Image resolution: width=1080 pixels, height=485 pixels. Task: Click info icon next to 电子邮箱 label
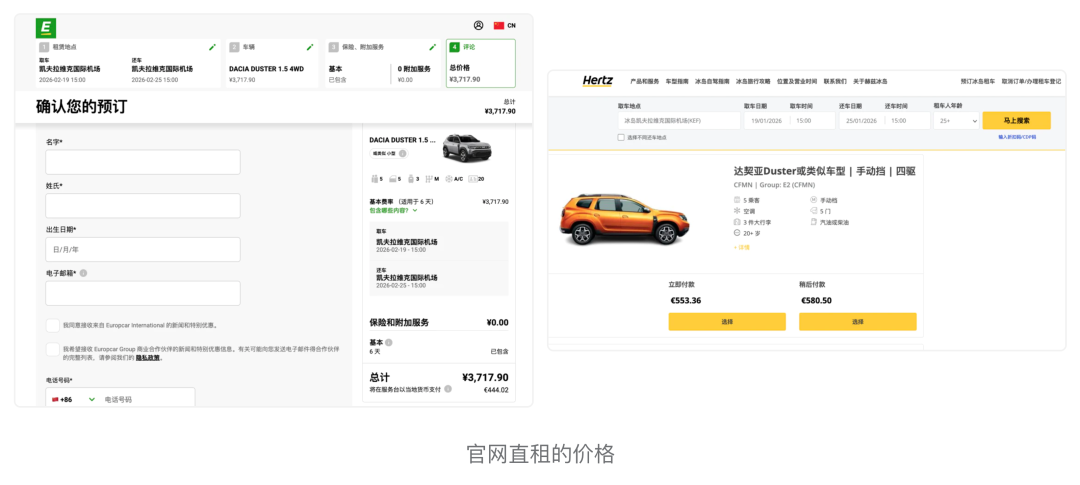pyautogui.click(x=83, y=274)
